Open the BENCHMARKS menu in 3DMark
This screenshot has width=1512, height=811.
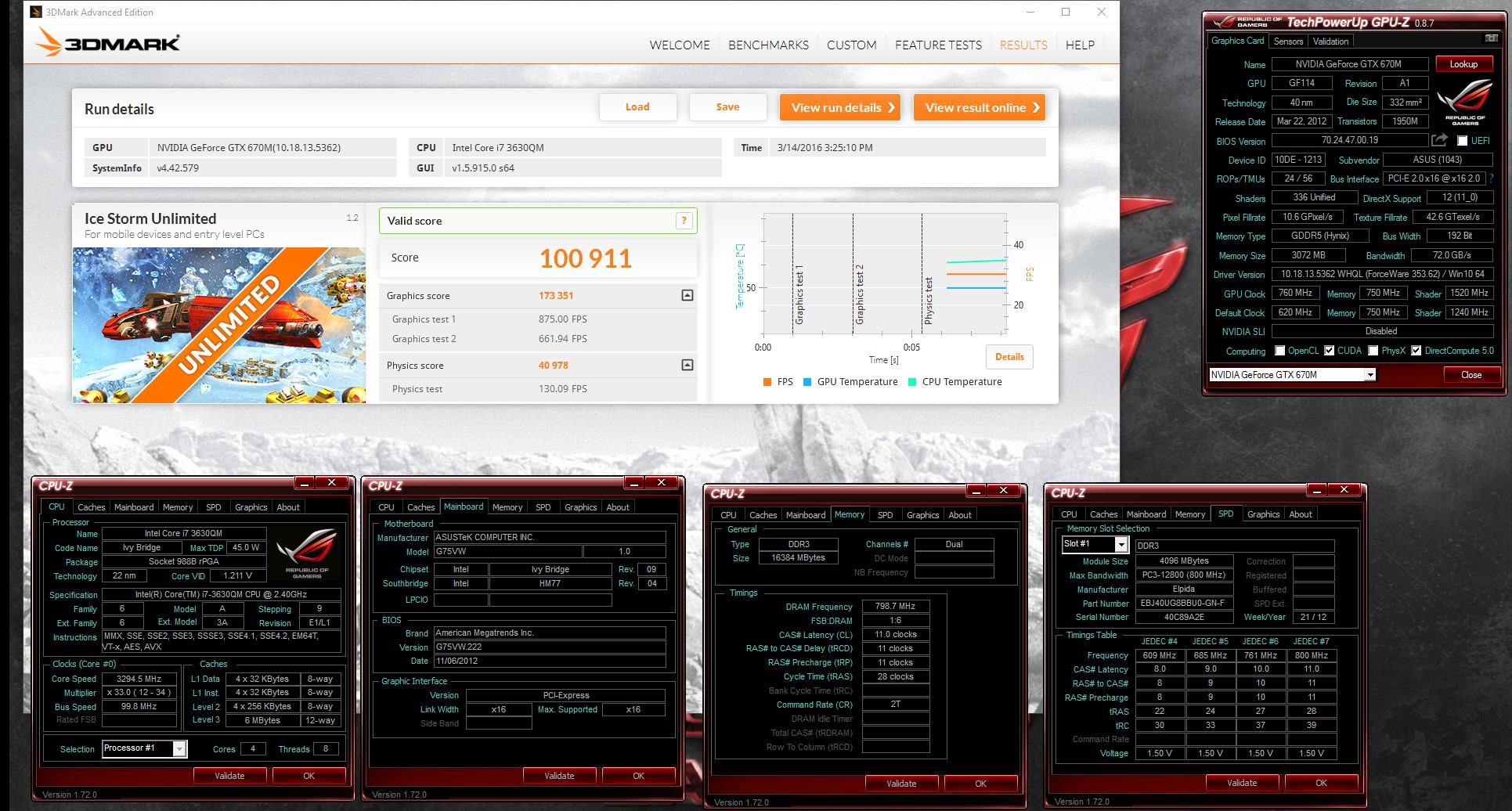[768, 45]
